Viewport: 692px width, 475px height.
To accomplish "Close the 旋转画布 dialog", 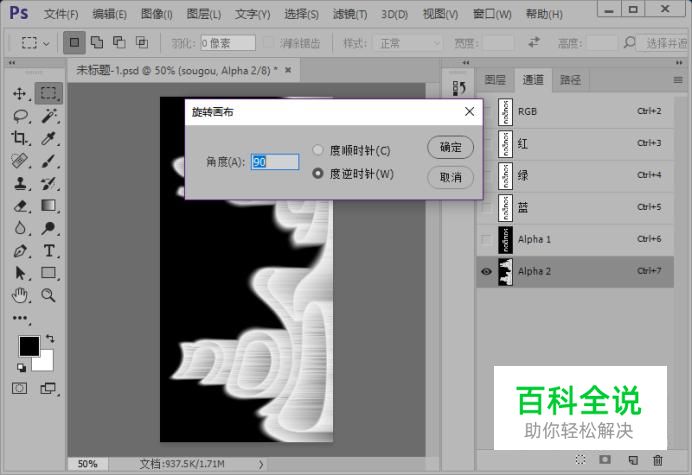I will point(470,111).
